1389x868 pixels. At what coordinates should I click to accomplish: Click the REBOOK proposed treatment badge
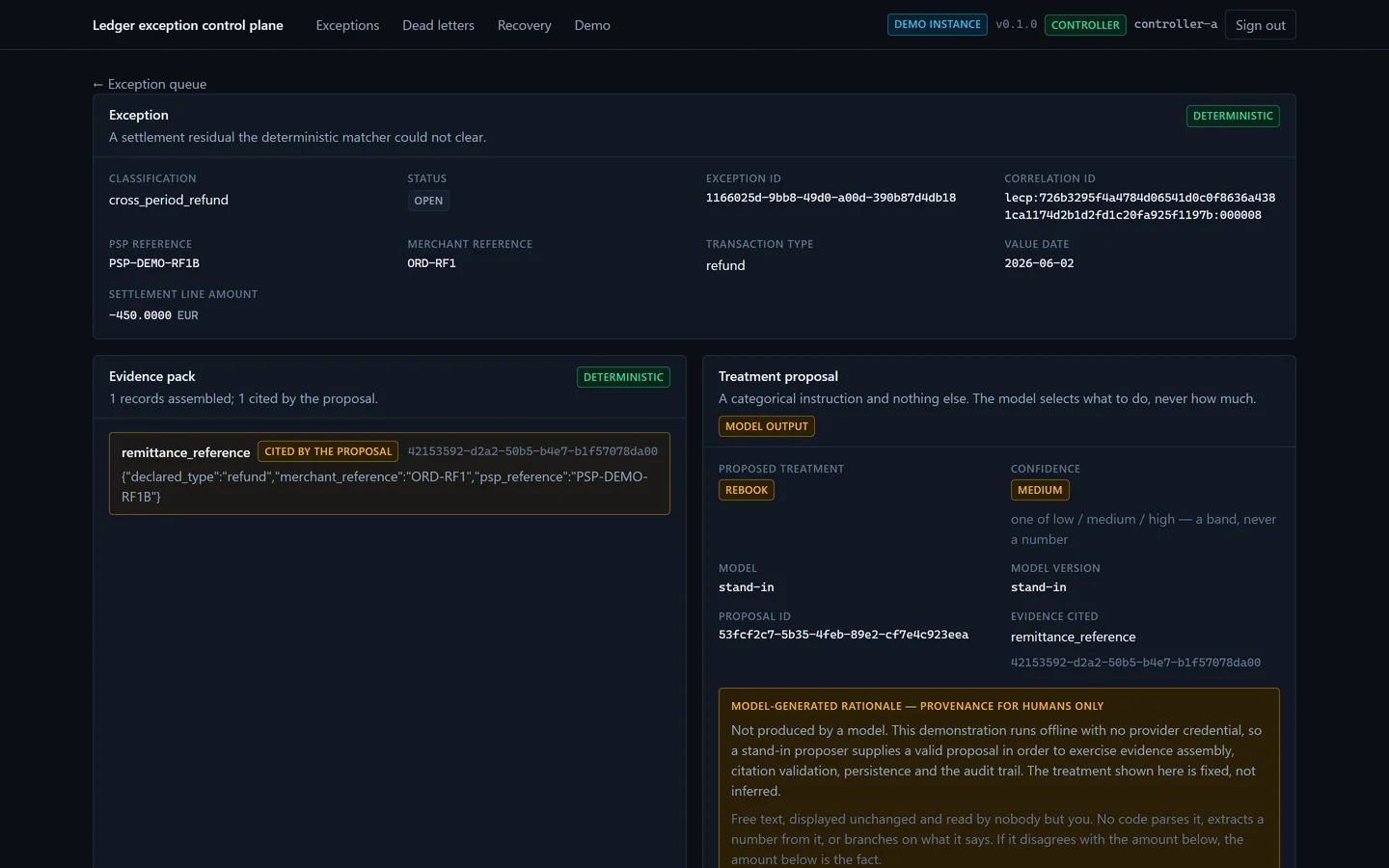747,490
